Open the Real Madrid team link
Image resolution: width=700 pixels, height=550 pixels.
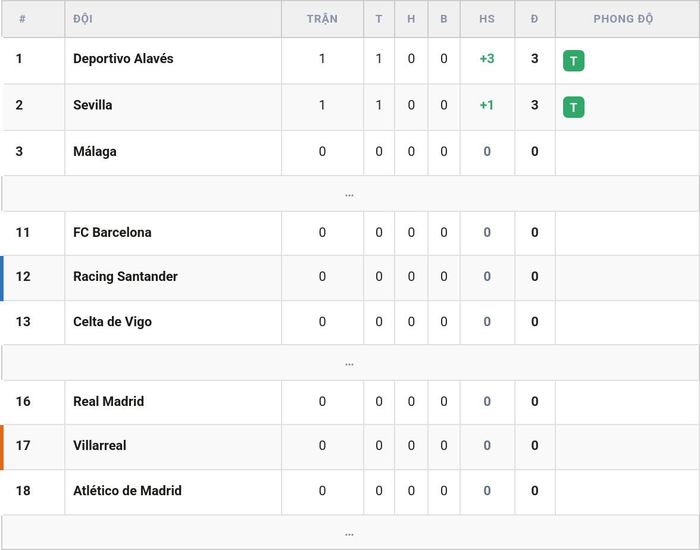click(108, 401)
